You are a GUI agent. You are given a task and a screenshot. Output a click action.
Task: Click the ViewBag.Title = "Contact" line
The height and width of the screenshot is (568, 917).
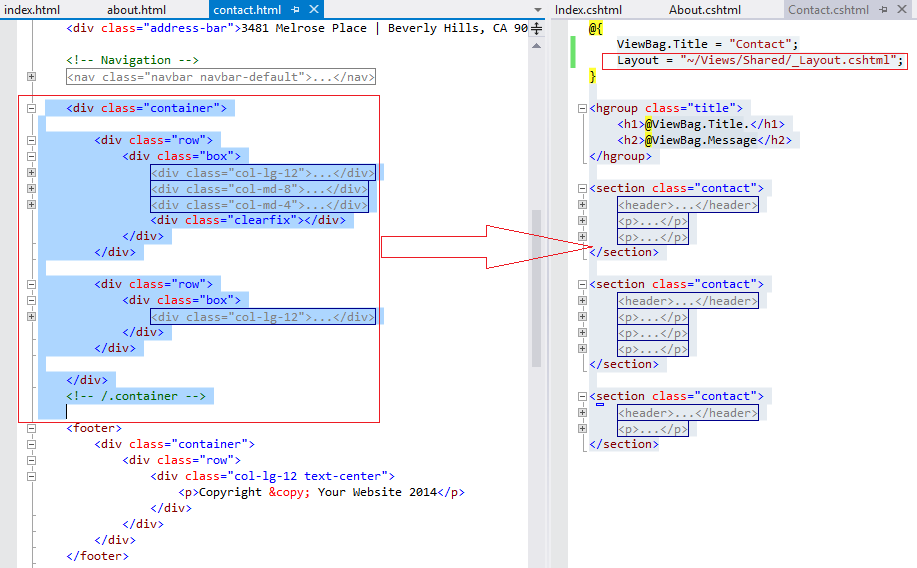pyautogui.click(x=707, y=44)
